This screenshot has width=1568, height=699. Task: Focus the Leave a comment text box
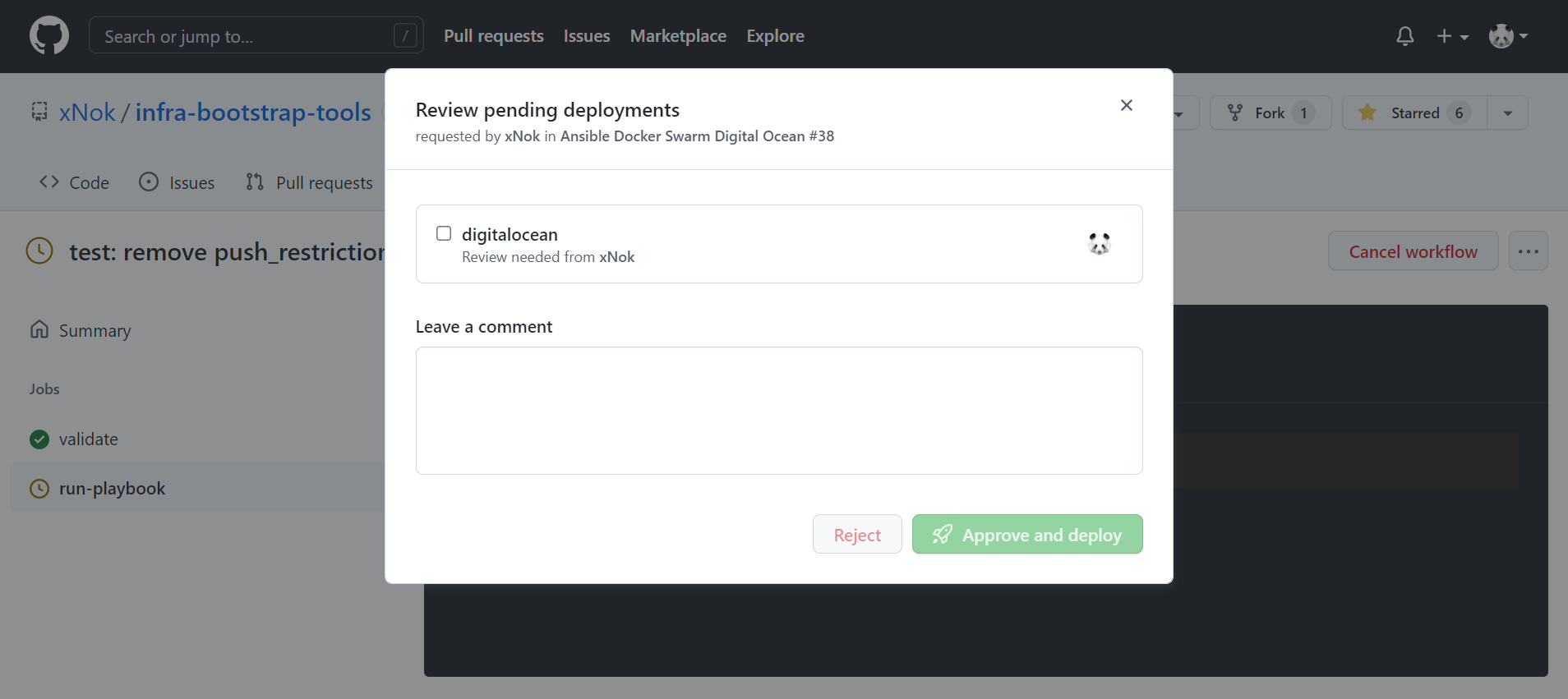tap(779, 411)
